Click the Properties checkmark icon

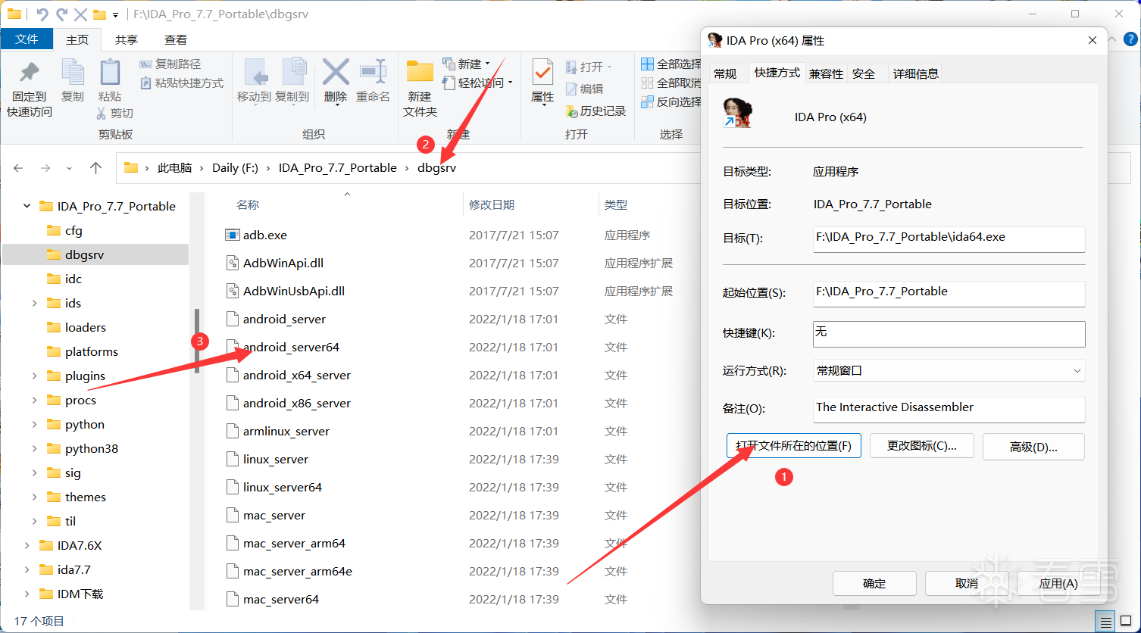click(x=543, y=73)
